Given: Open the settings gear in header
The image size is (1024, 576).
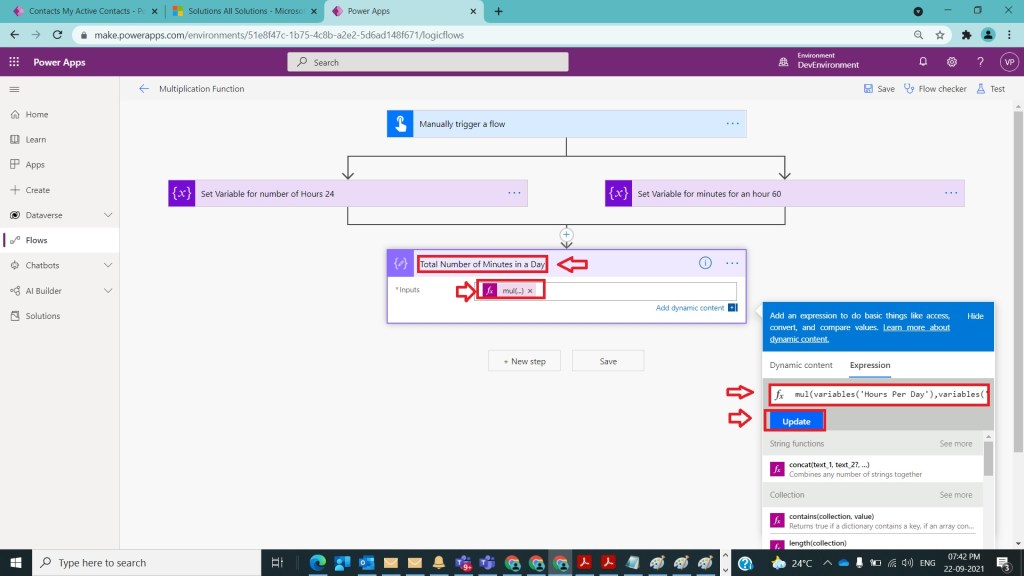Looking at the screenshot, I should click(x=952, y=62).
